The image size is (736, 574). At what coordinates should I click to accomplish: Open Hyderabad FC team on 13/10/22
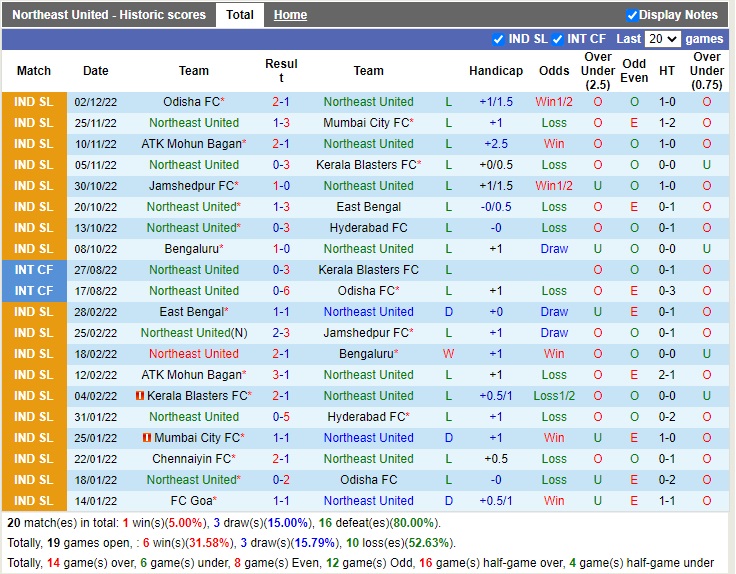[x=368, y=228]
